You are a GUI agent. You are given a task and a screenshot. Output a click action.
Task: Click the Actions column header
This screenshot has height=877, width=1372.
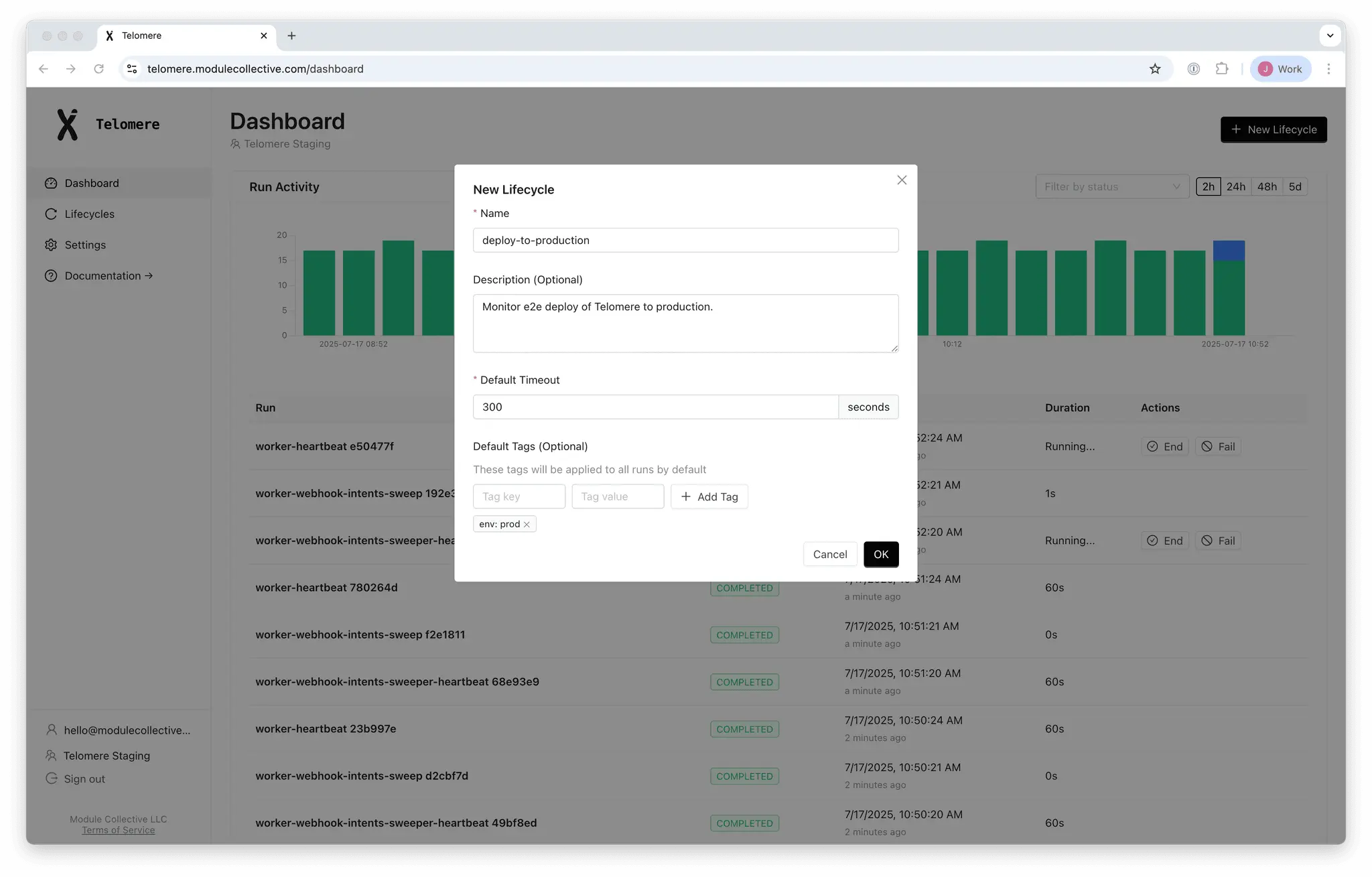1160,408
